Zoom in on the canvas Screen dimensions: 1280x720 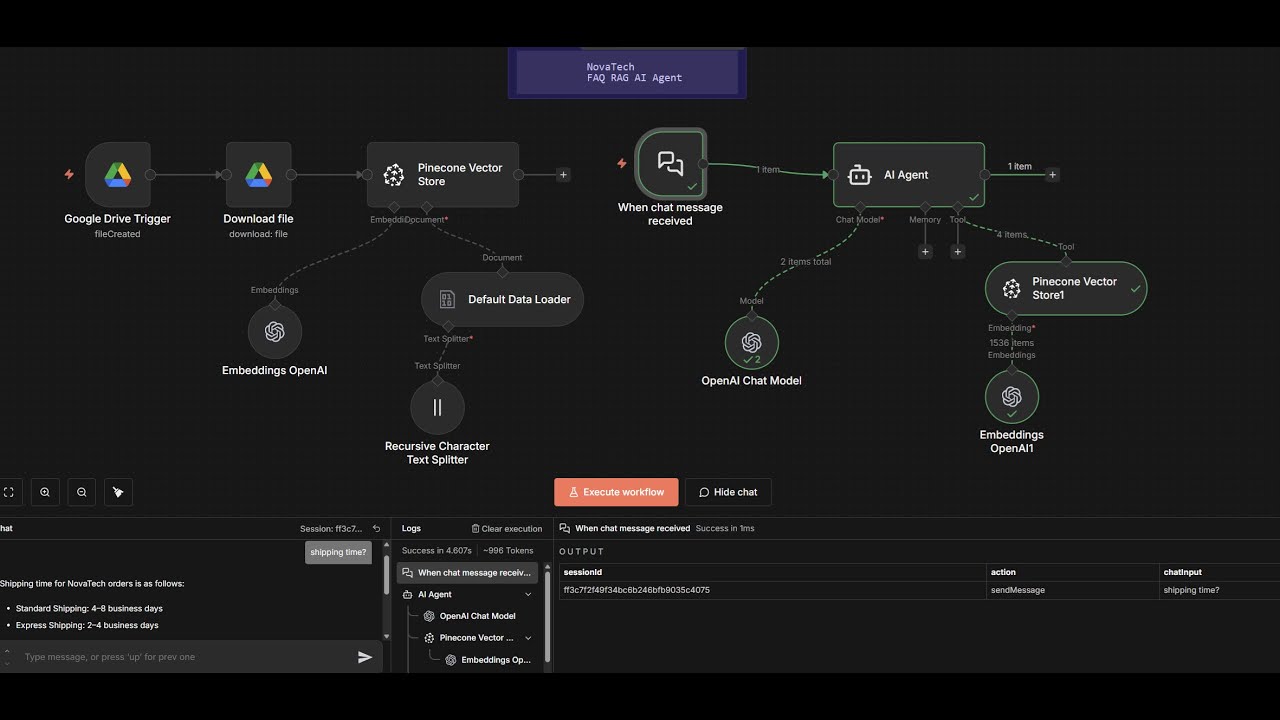coord(45,492)
